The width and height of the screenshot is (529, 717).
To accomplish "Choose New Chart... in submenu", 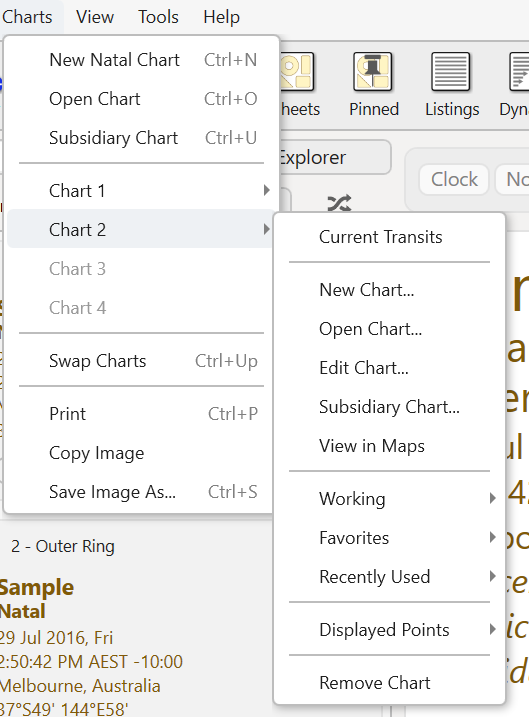I will pyautogui.click(x=389, y=290).
